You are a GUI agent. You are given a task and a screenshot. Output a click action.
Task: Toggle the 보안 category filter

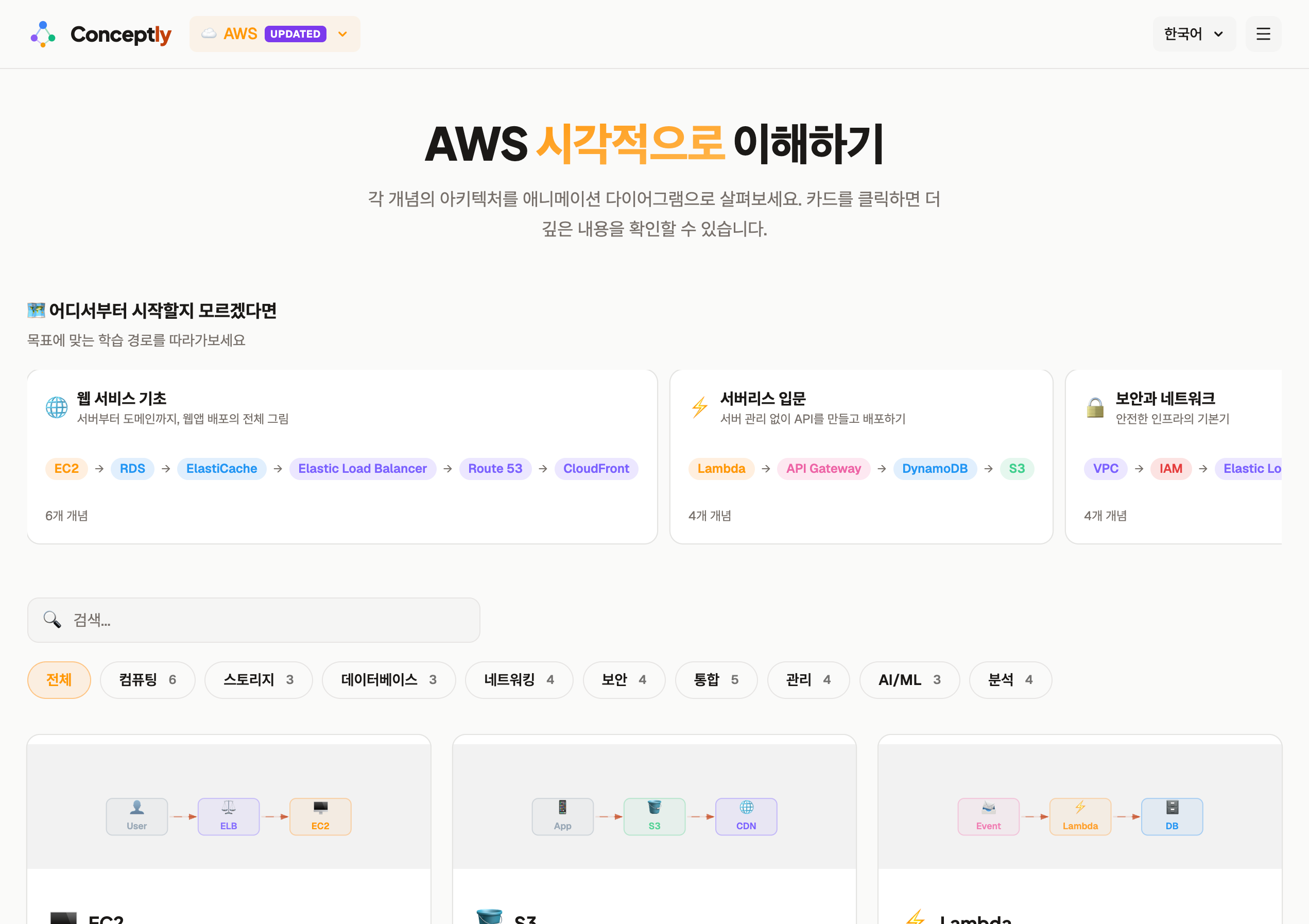pos(624,679)
